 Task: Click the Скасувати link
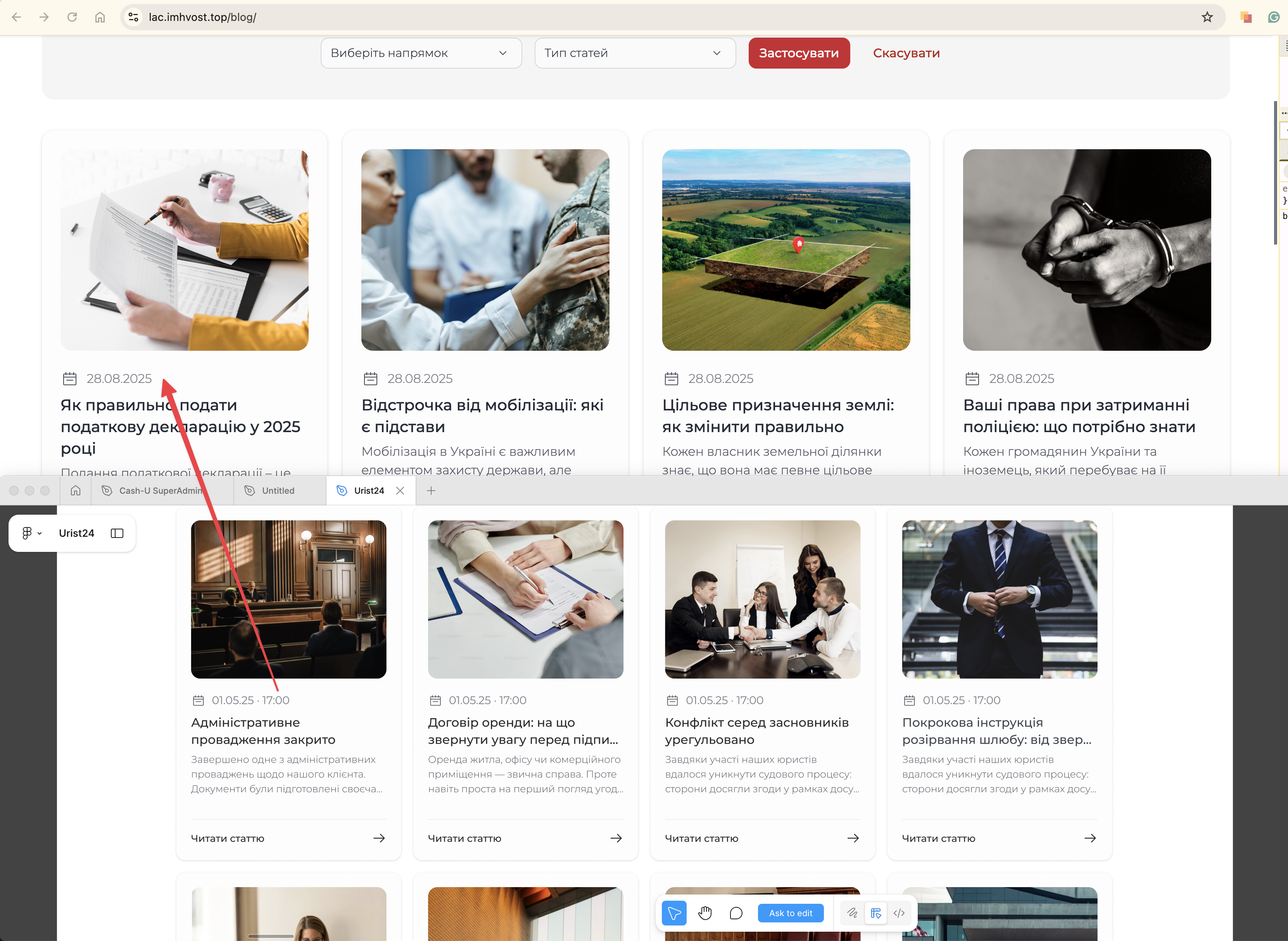point(906,53)
